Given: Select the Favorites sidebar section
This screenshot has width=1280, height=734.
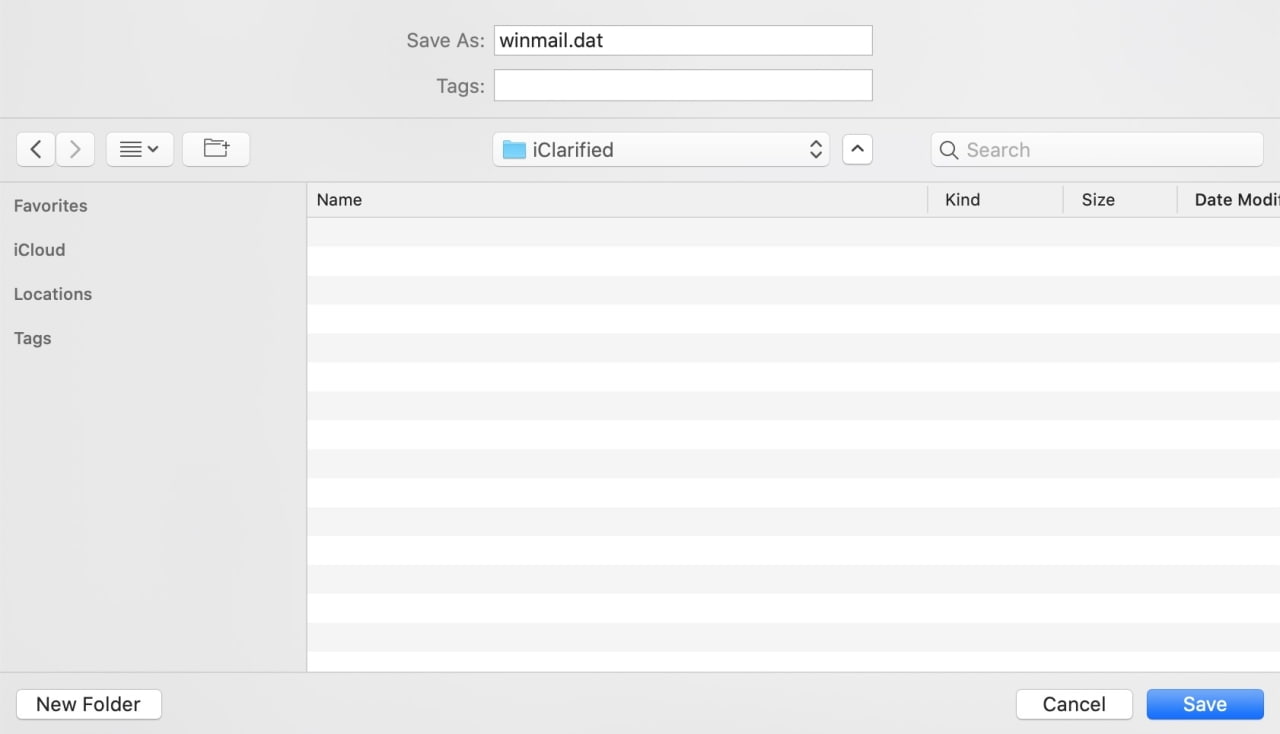Looking at the screenshot, I should 50,205.
